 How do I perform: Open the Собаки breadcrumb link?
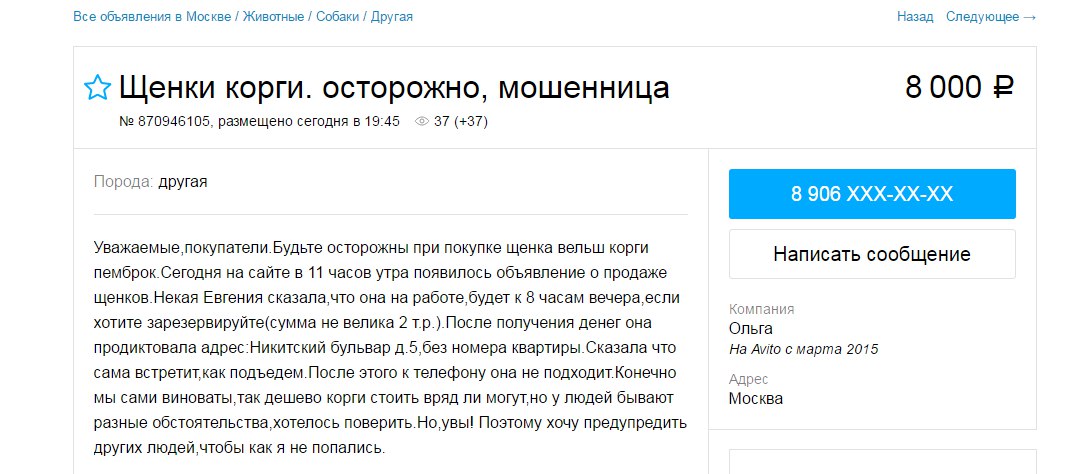pyautogui.click(x=337, y=17)
